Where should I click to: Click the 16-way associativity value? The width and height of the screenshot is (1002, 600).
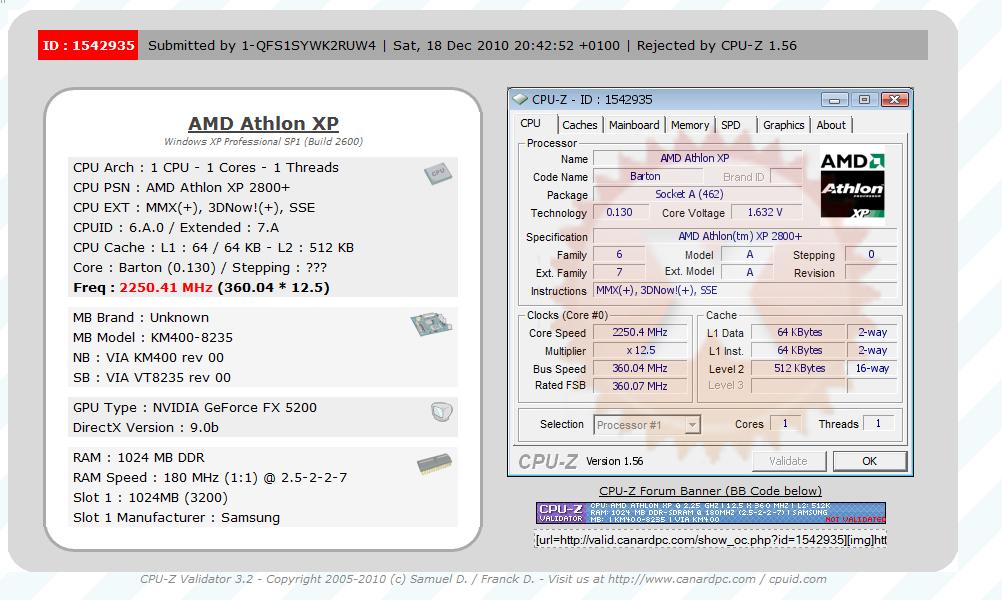pyautogui.click(x=872, y=368)
